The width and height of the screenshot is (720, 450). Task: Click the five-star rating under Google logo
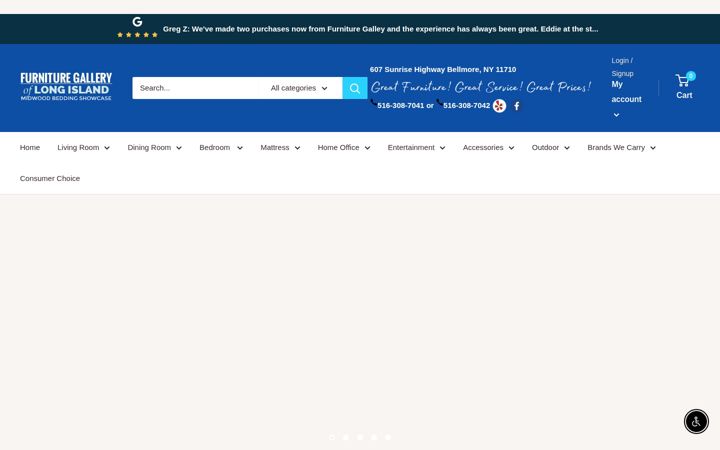coord(137,35)
